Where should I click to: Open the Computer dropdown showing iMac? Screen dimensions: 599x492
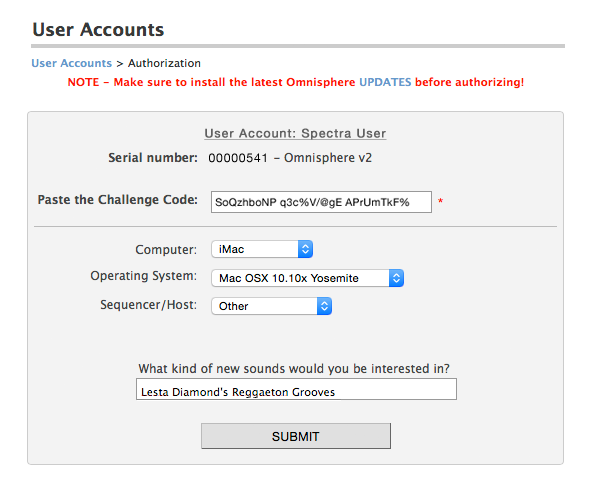coord(262,249)
